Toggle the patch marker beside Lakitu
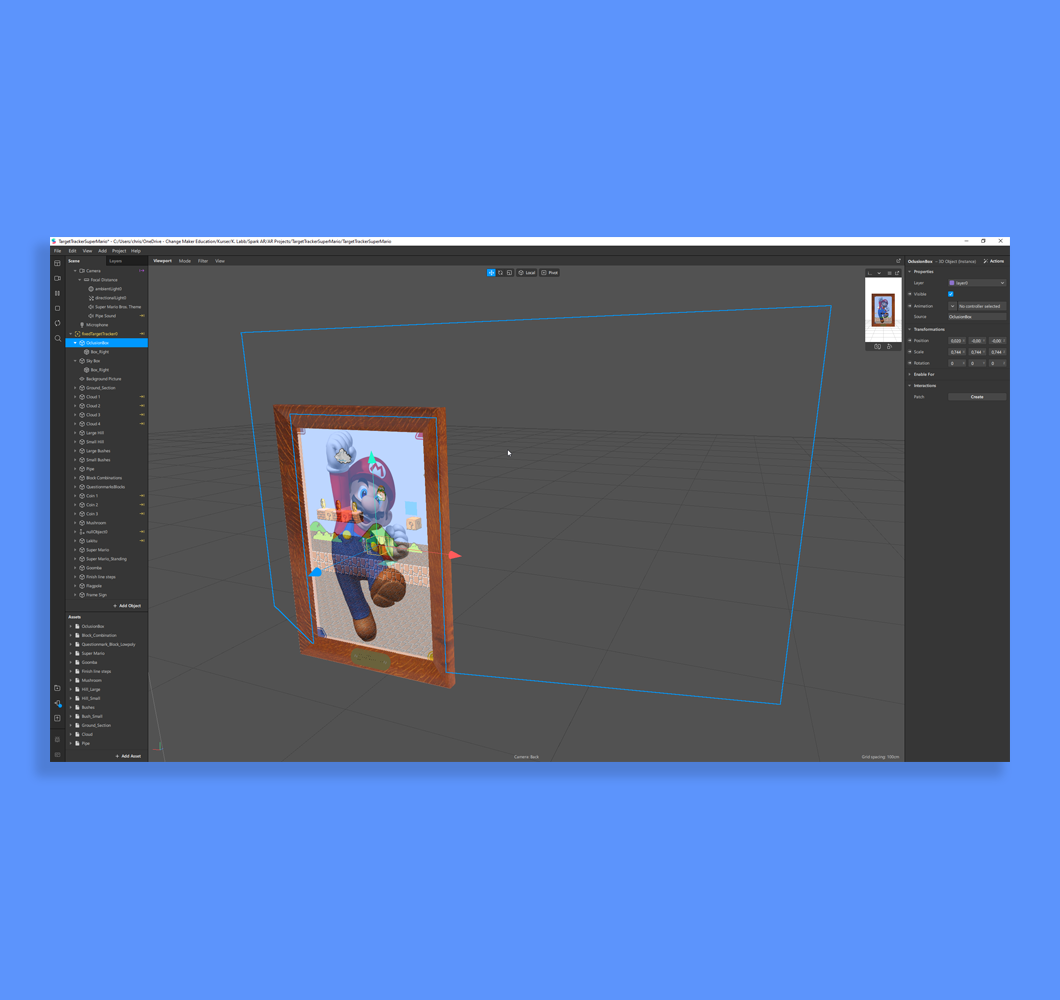This screenshot has height=1000, width=1060. click(142, 541)
